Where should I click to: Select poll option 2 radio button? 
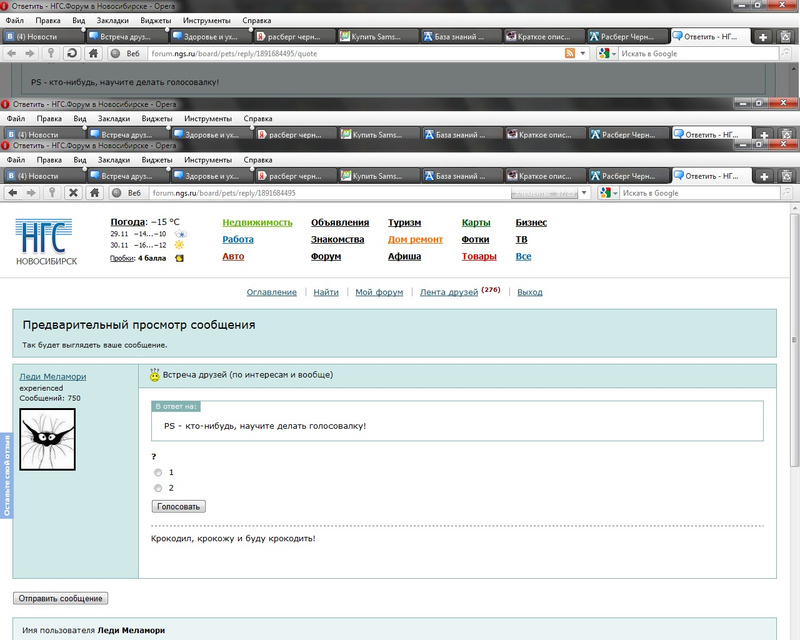coord(158,488)
